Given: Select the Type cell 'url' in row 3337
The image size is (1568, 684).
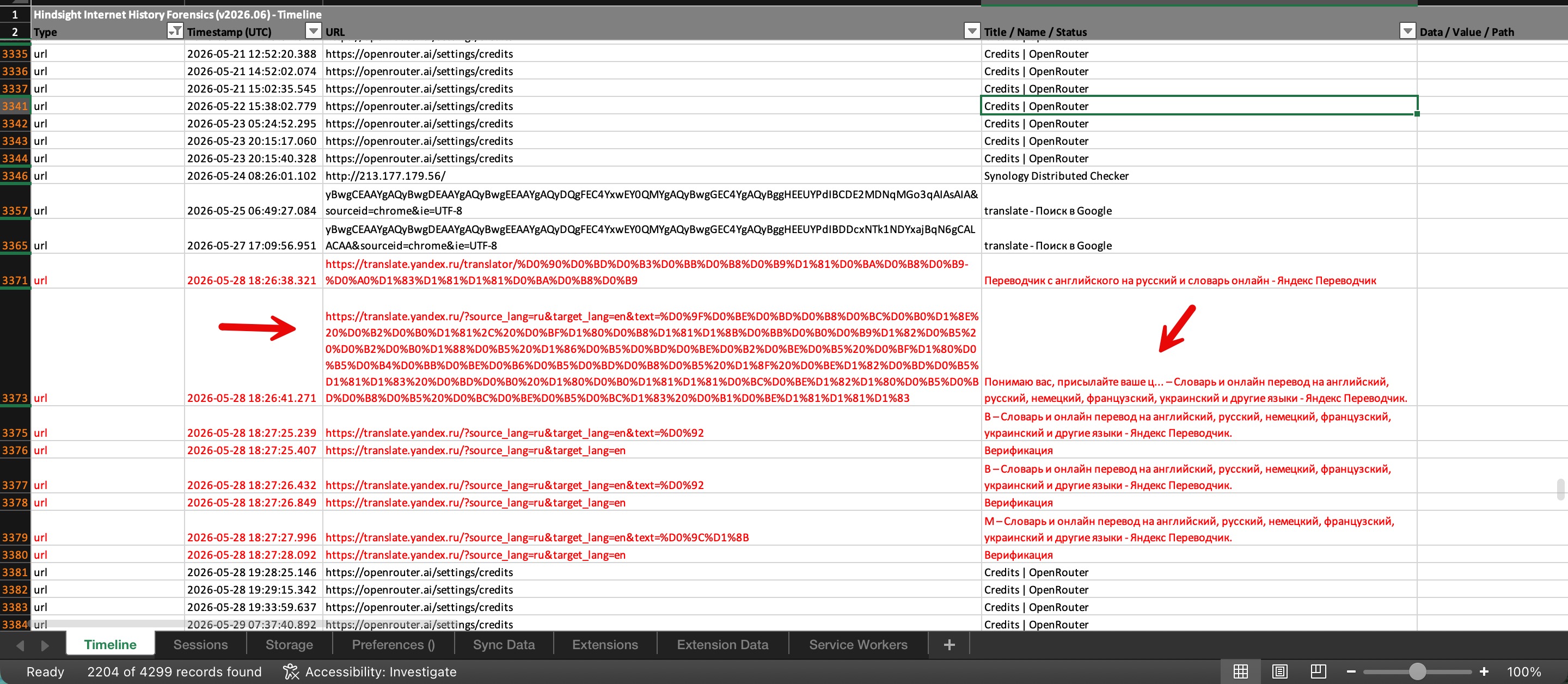Looking at the screenshot, I should click(108, 88).
